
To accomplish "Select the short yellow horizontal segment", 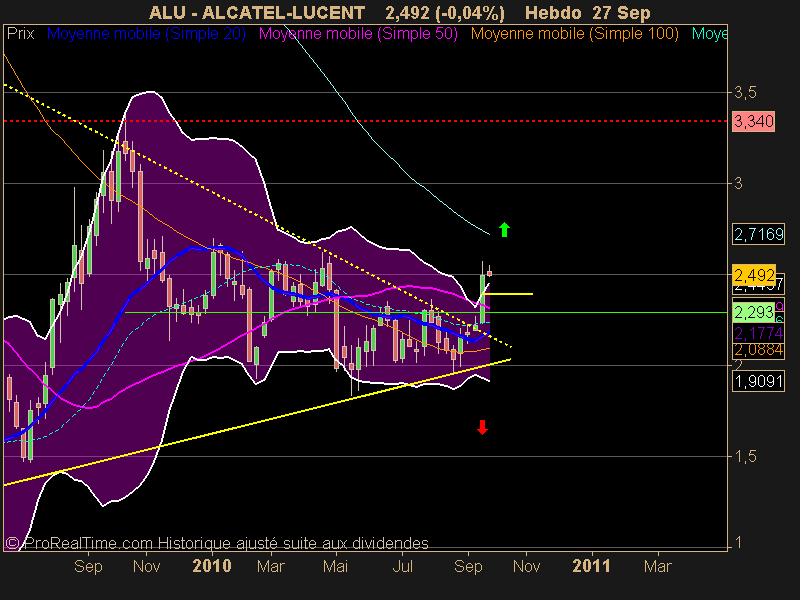I will pyautogui.click(x=508, y=294).
